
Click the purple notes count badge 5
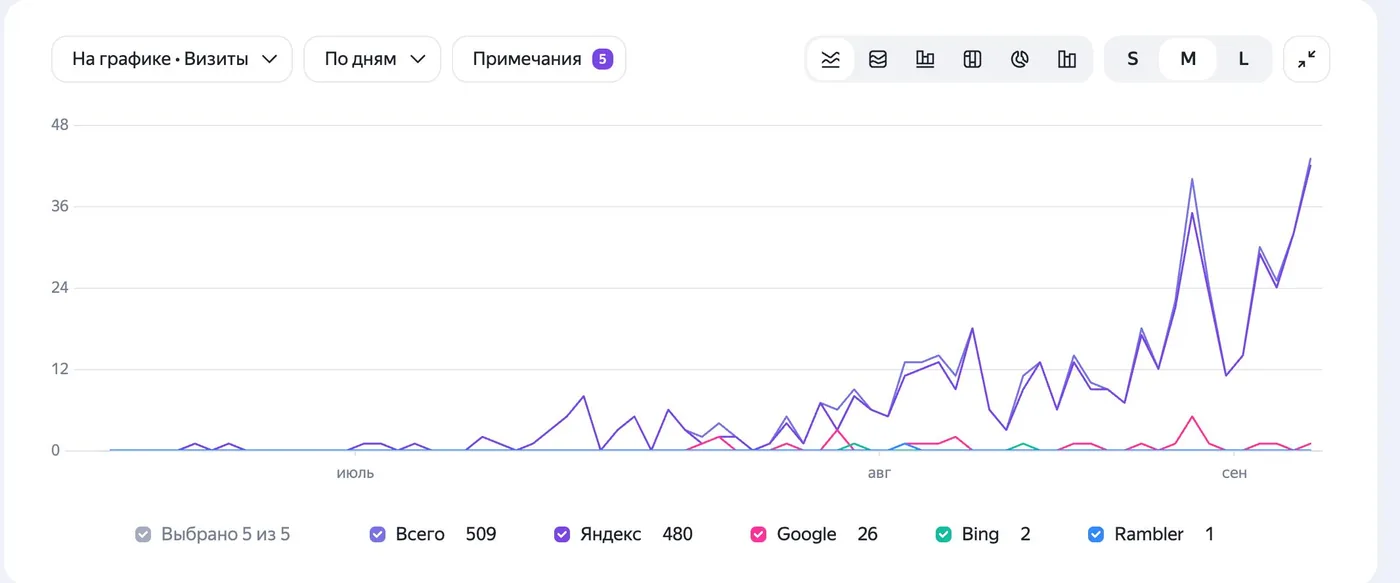click(602, 59)
